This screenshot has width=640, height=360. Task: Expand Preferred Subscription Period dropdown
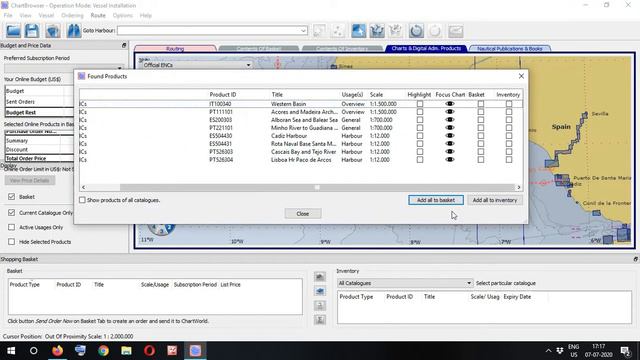point(120,68)
